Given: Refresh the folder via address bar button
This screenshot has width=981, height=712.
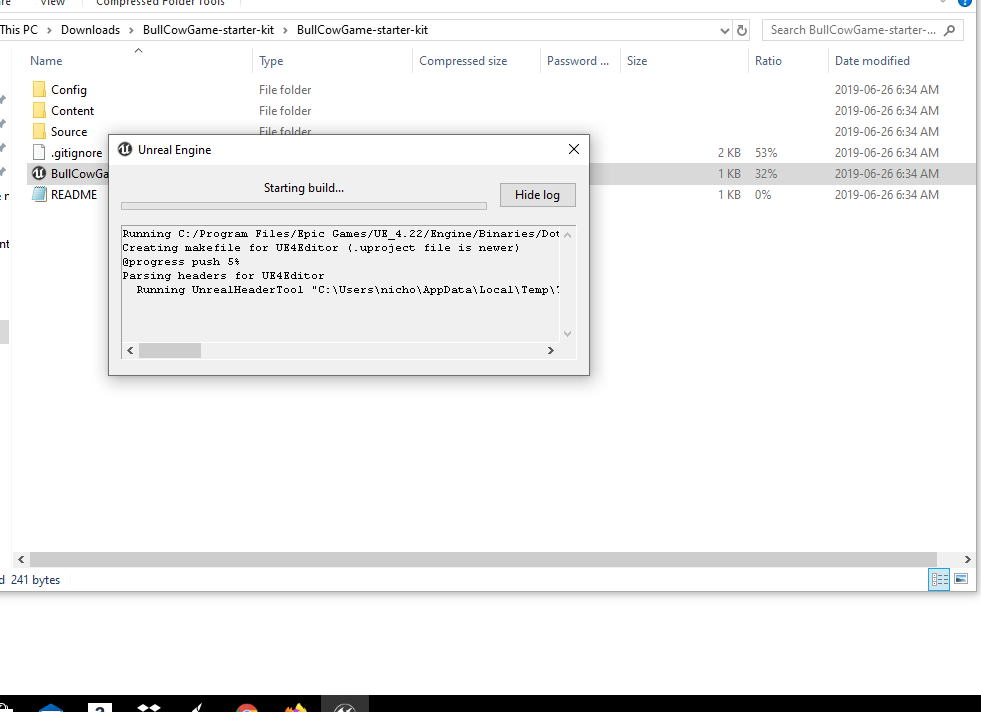Looking at the screenshot, I should tap(741, 30).
